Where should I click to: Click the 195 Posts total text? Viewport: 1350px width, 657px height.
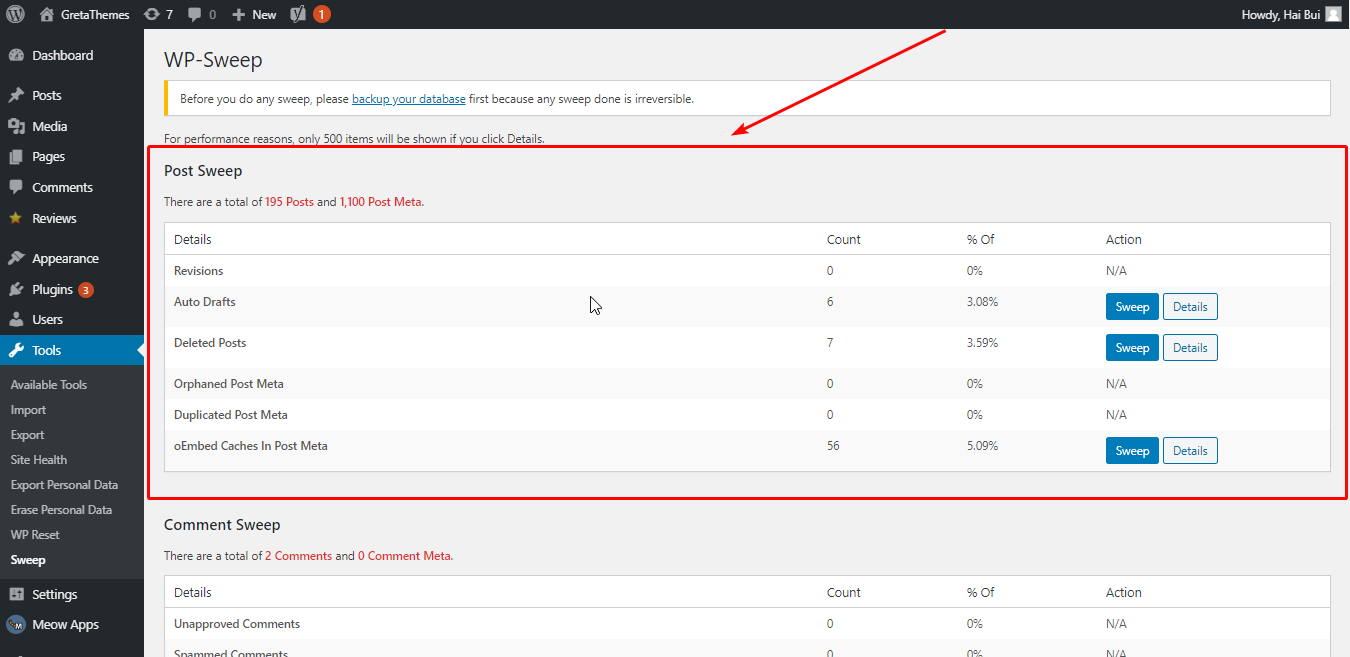click(x=289, y=202)
